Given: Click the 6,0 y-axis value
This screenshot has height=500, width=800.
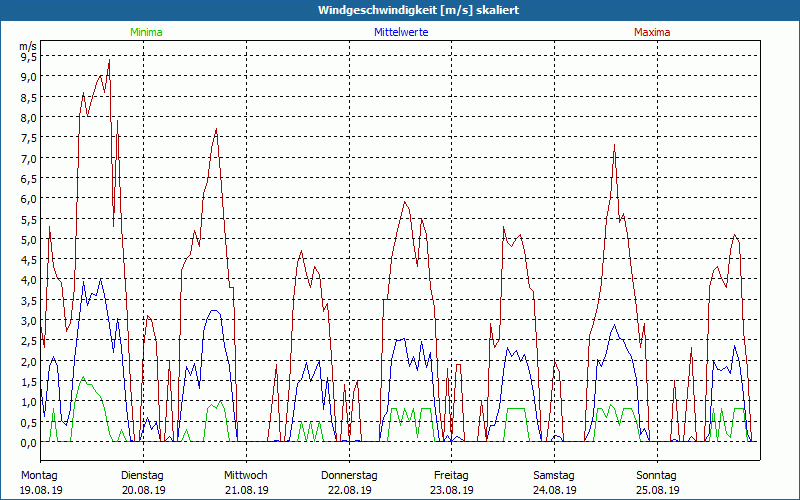Looking at the screenshot, I should coord(29,199).
